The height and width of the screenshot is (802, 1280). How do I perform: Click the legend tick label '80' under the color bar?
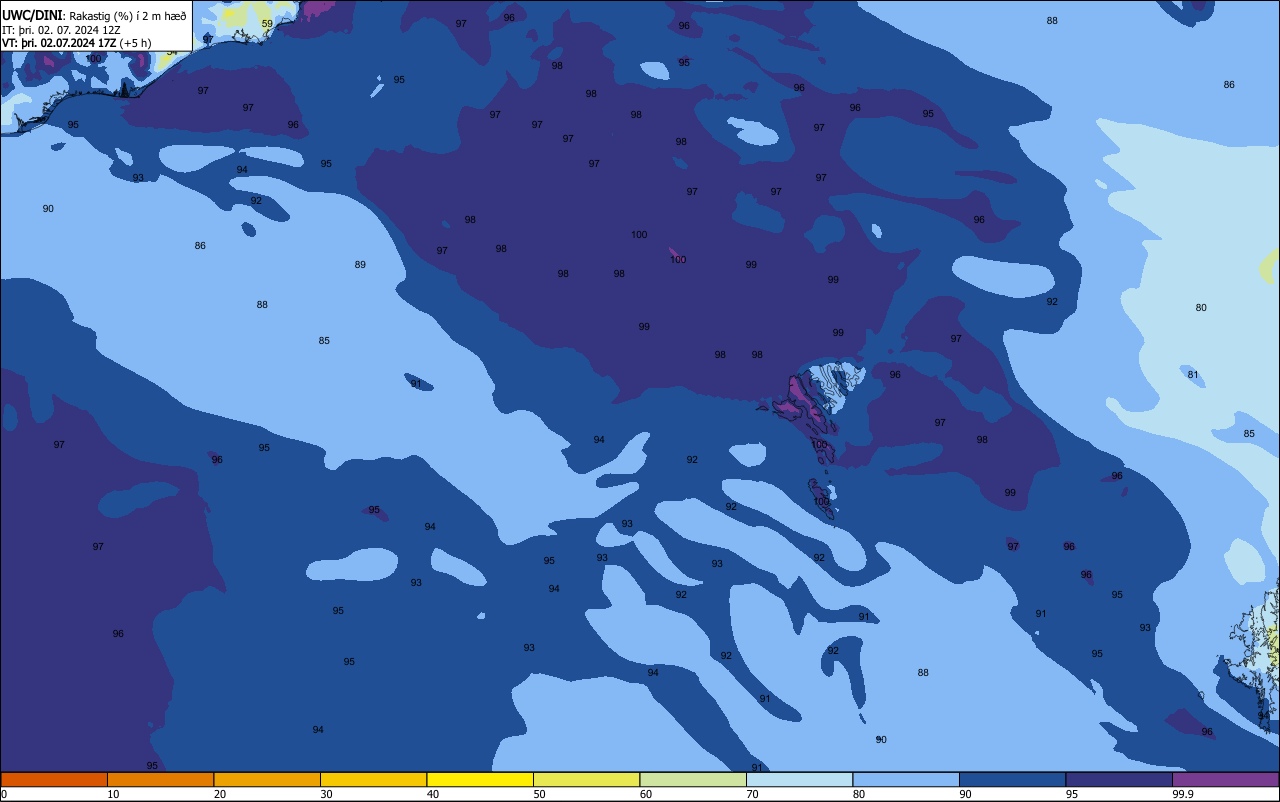coord(859,794)
